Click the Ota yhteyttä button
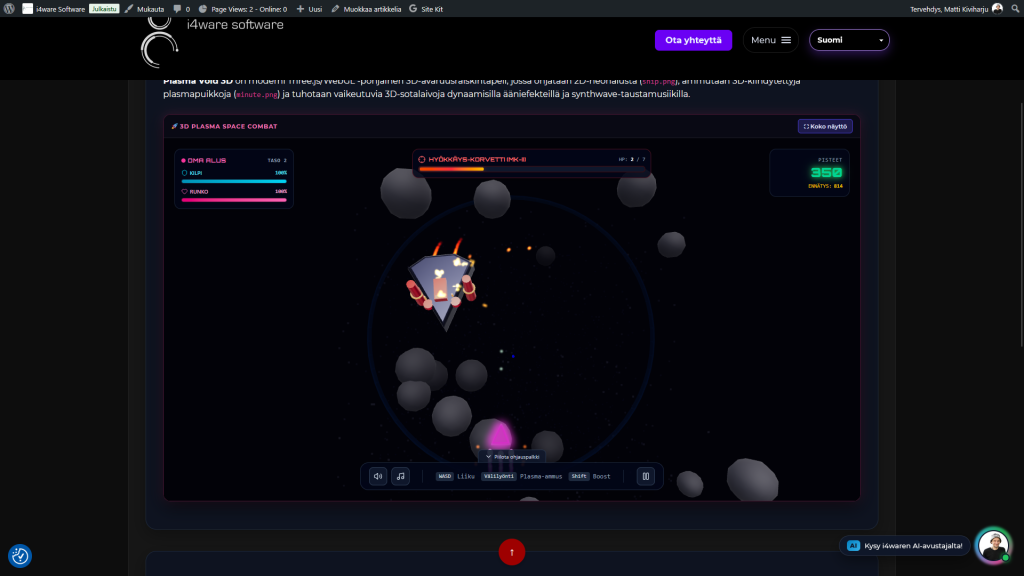The width and height of the screenshot is (1024, 576). click(694, 40)
